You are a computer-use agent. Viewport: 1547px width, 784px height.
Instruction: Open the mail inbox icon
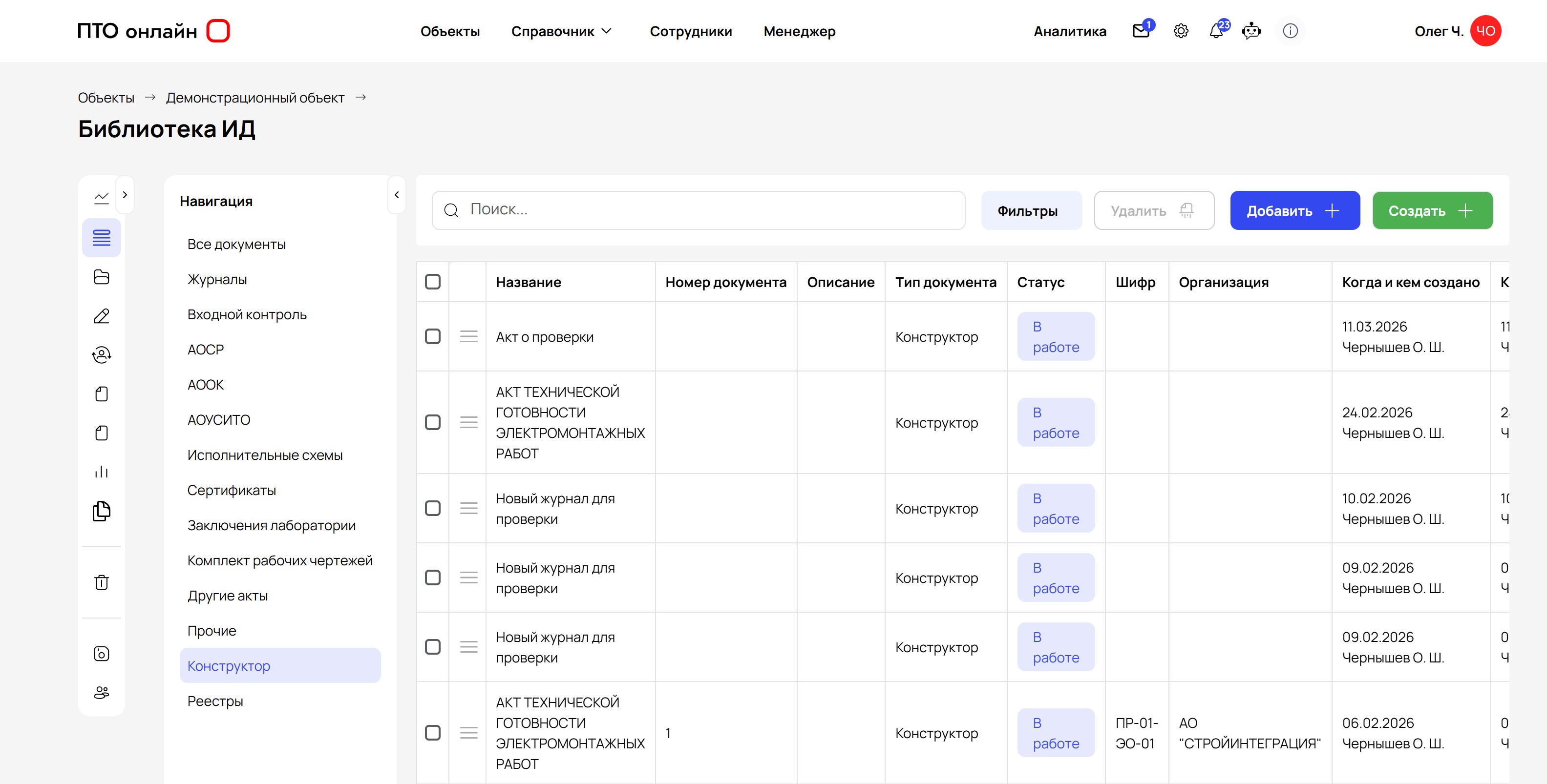pos(1141,31)
